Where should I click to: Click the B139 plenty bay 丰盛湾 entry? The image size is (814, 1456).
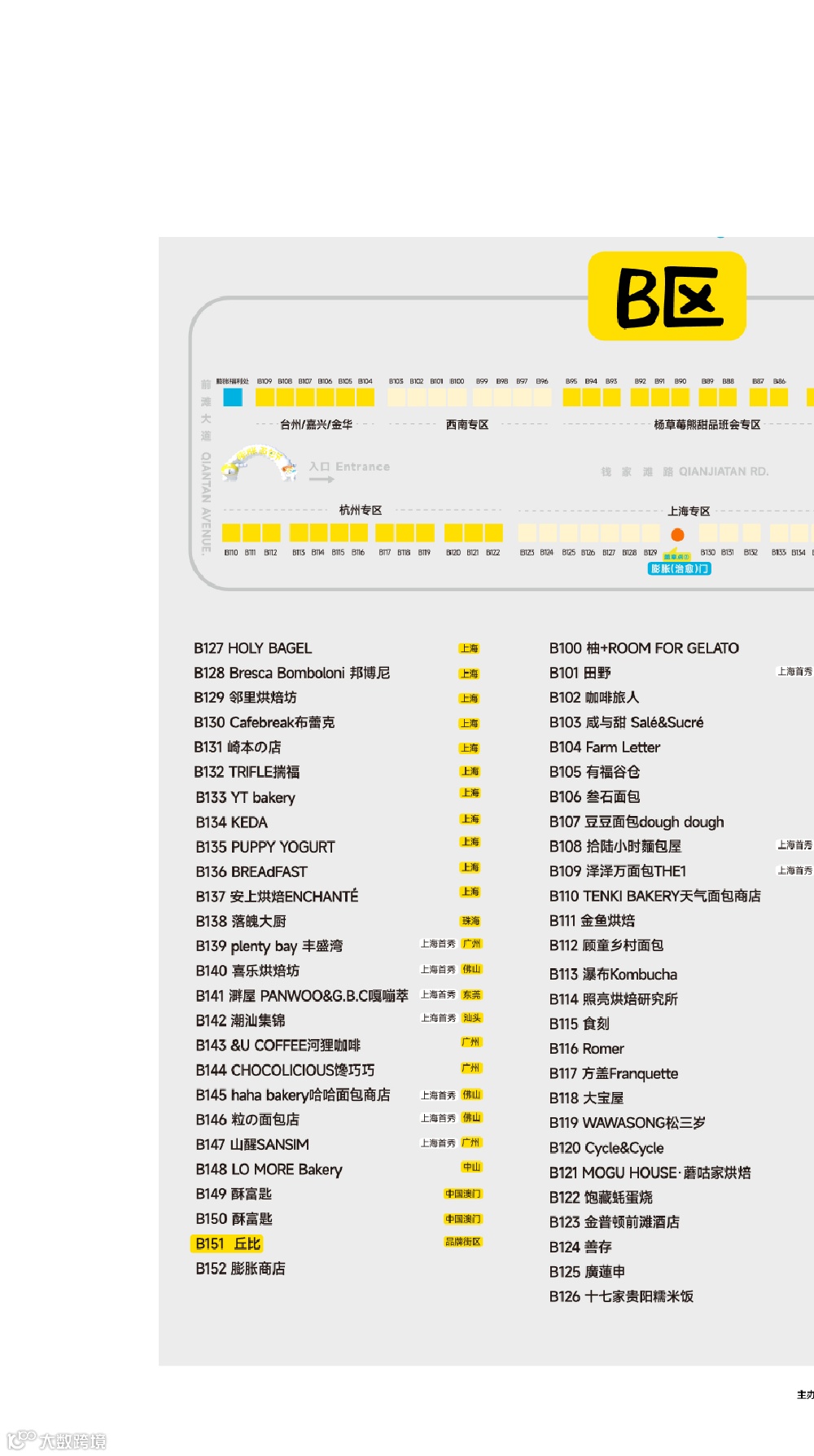click(x=269, y=946)
